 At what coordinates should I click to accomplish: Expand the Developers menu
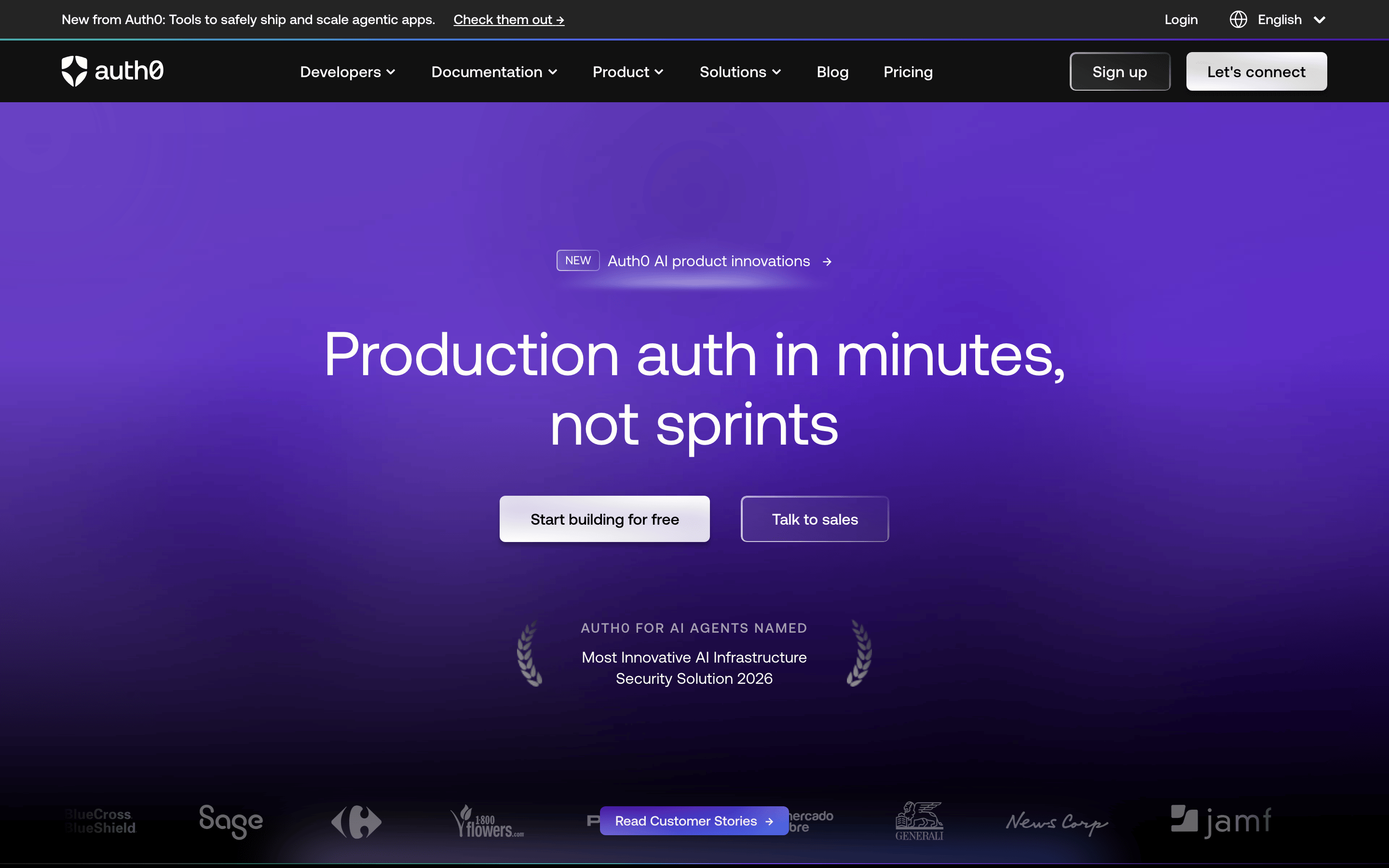[347, 72]
